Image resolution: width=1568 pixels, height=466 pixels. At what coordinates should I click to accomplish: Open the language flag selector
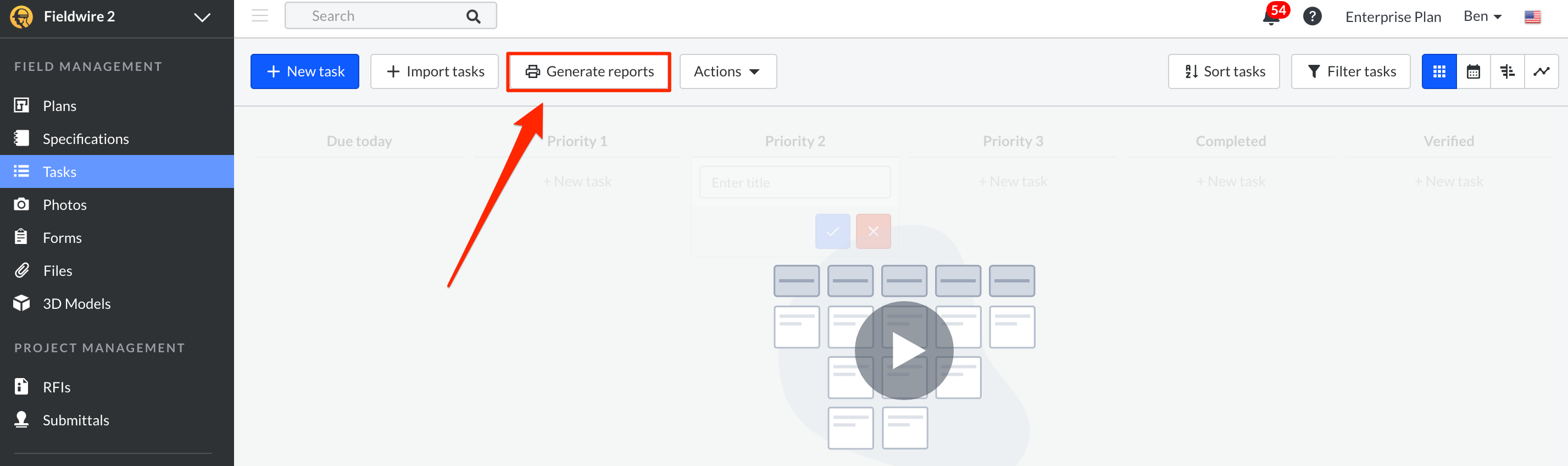1532,17
